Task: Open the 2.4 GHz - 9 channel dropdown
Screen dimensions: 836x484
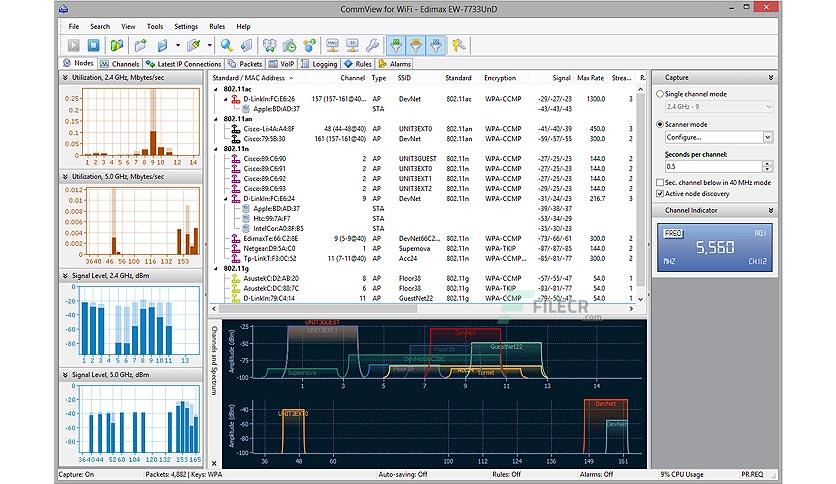Action: (x=718, y=107)
